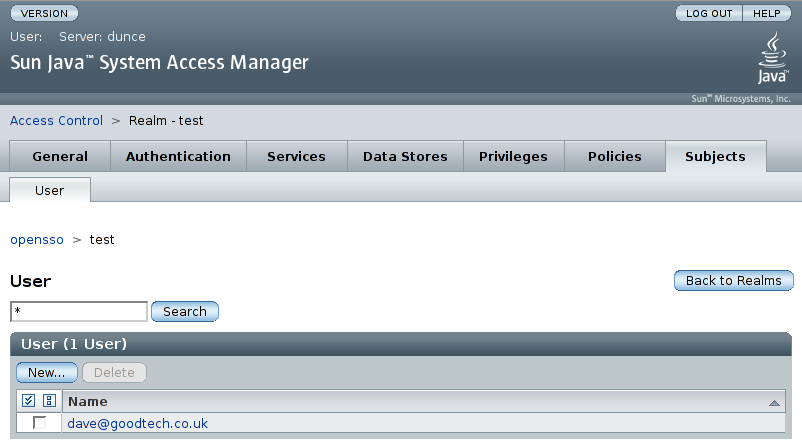Follow the Access Control breadcrumb link
The image size is (802, 446).
point(56,121)
